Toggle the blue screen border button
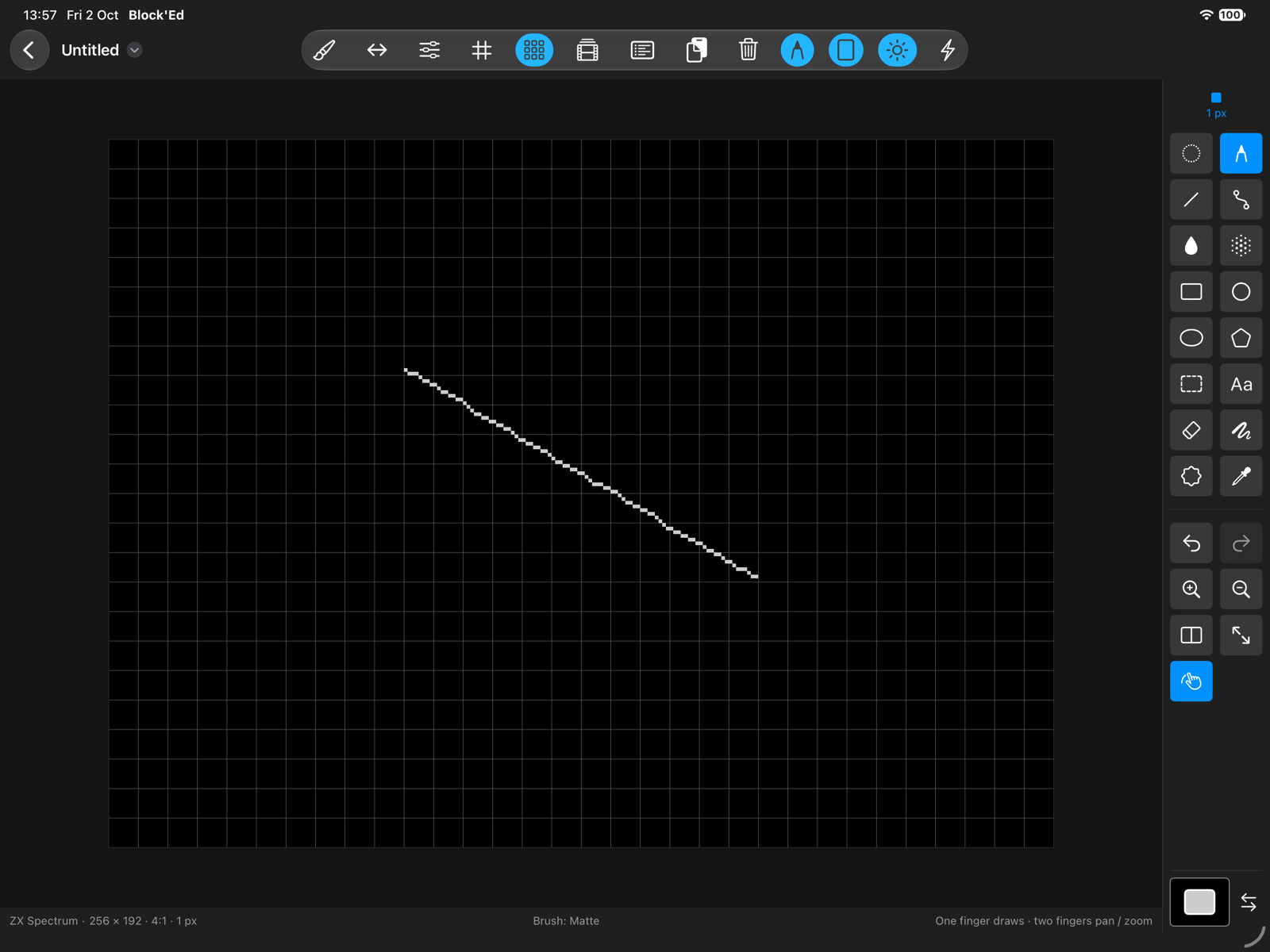Screen dimensions: 1270x952 pos(846,50)
